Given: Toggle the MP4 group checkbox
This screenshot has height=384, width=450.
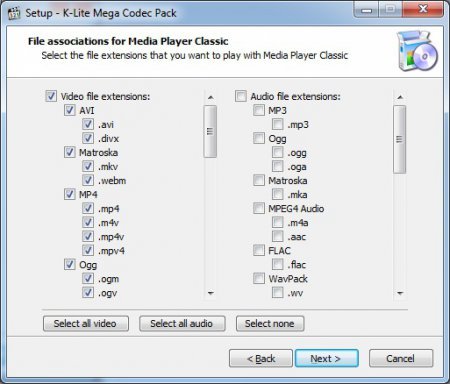Looking at the screenshot, I should pos(69,194).
